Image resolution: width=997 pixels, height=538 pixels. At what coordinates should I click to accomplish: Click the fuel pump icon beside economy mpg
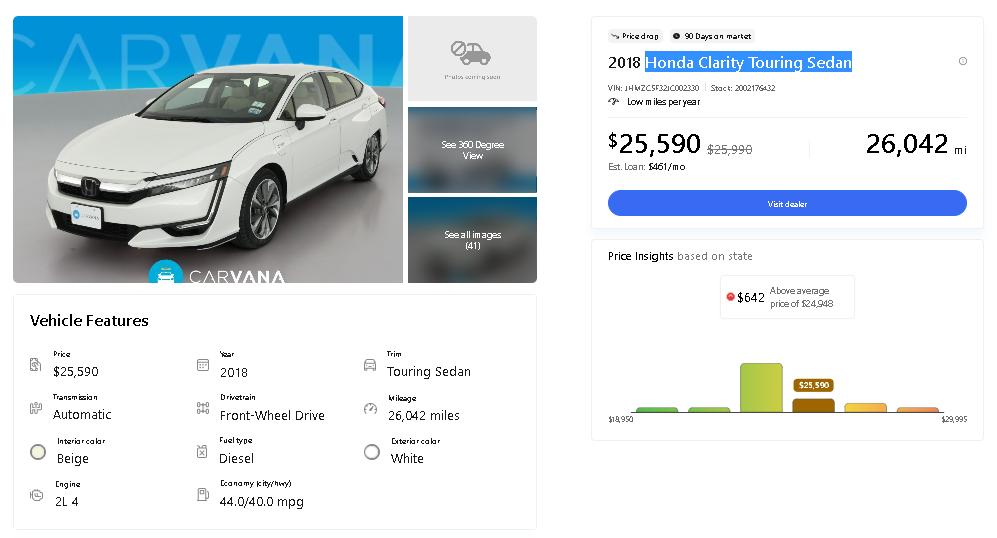(203, 495)
